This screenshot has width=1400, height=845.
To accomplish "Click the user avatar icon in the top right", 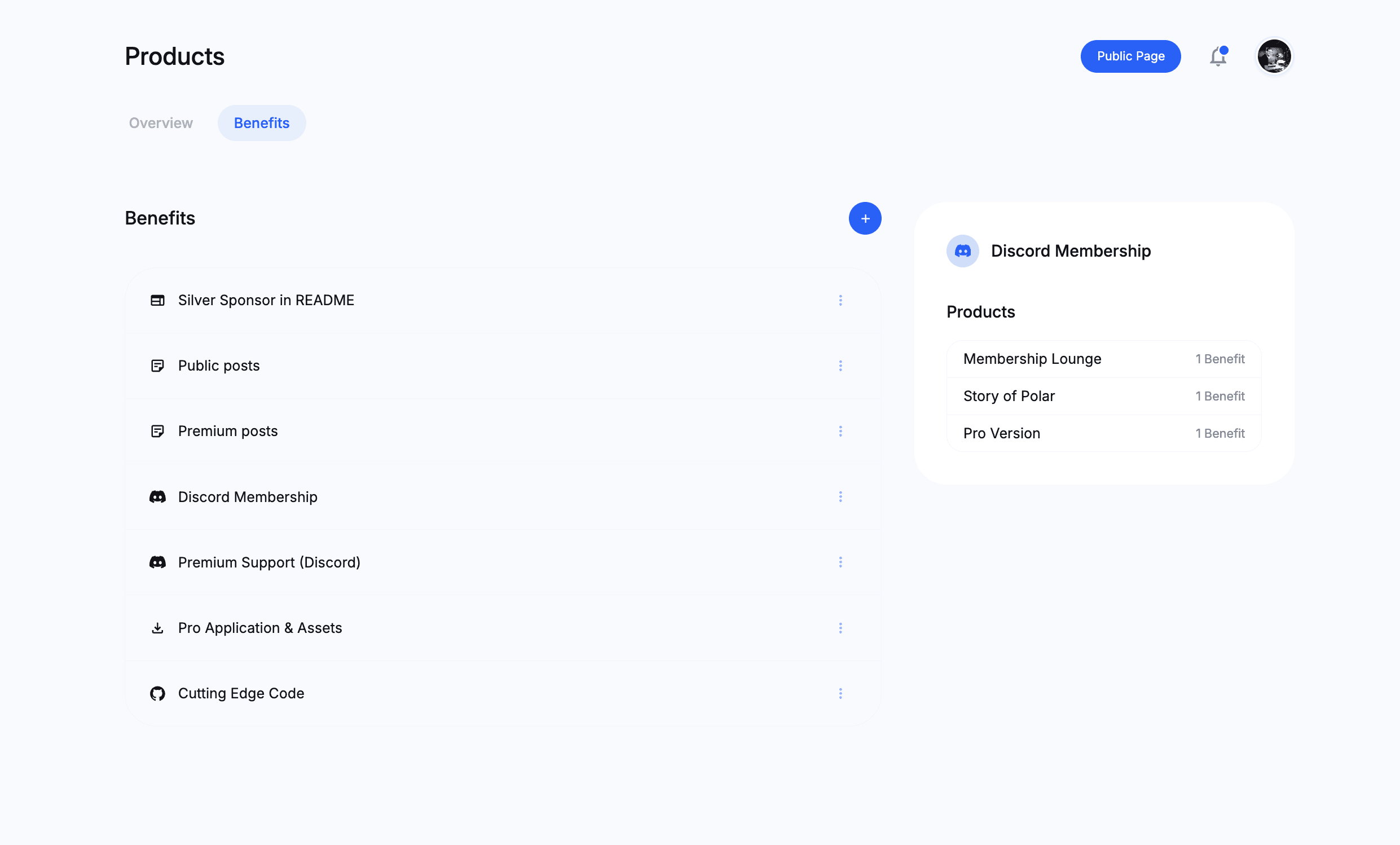I will 1275,56.
